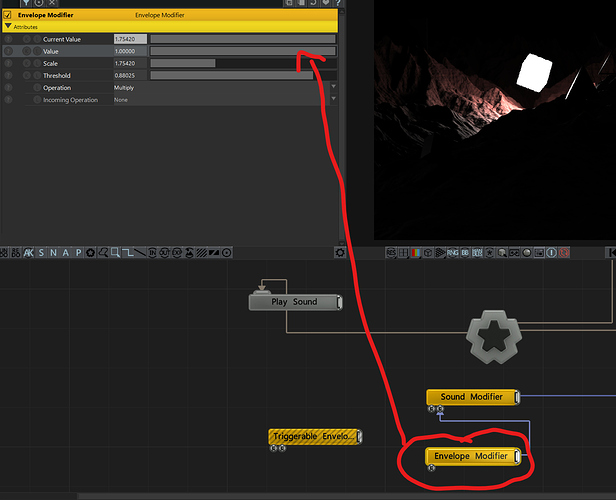Toggle link button on Incoming Operation row
The height and width of the screenshot is (500, 616).
[x=37, y=100]
